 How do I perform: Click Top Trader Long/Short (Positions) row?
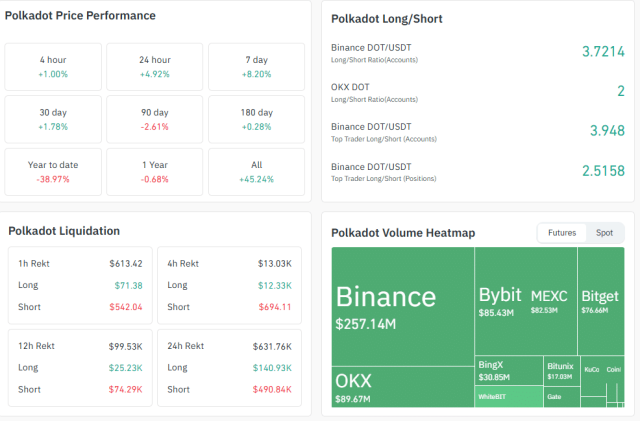click(470, 172)
